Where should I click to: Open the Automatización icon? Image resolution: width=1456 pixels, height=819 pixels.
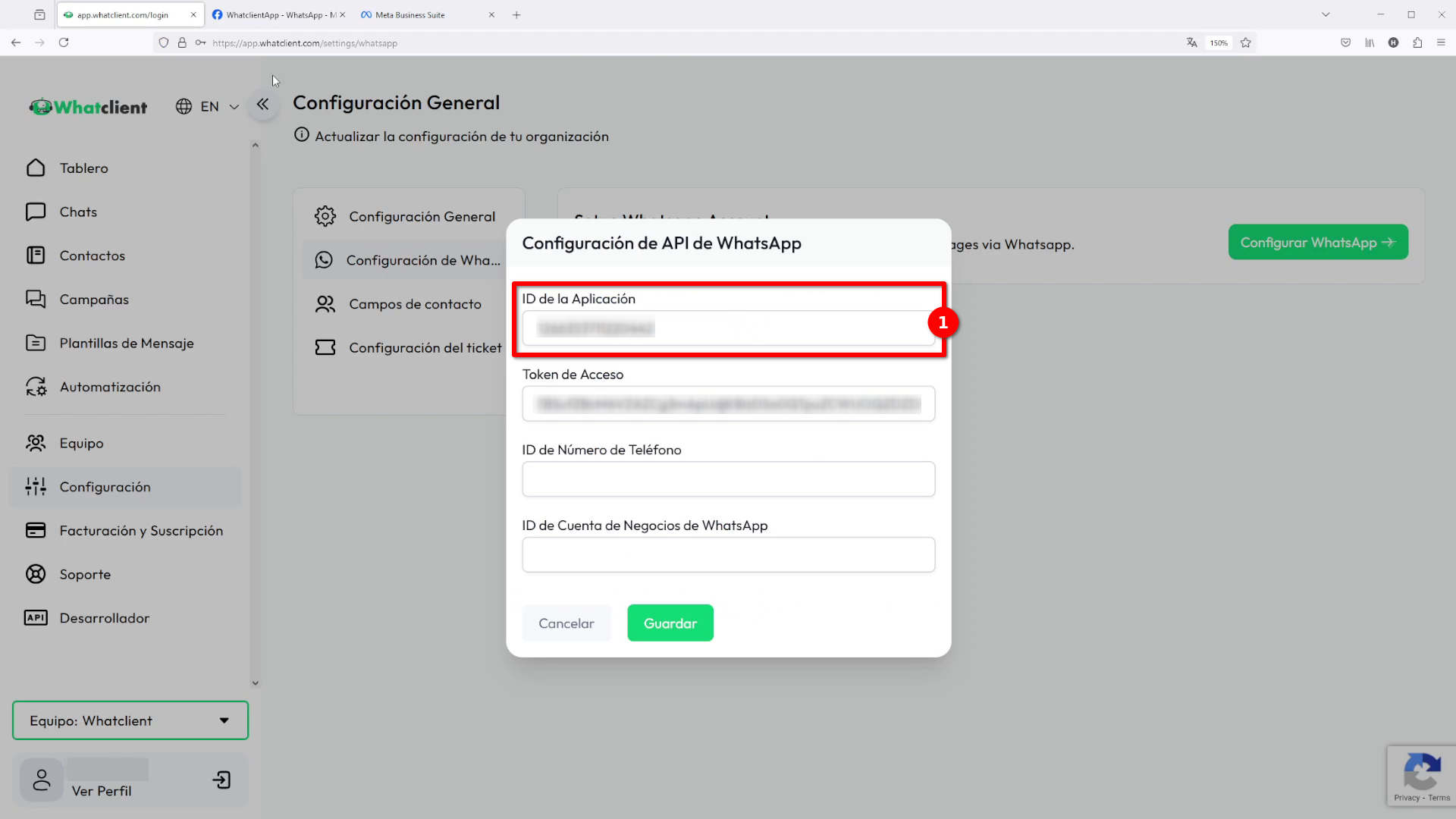[x=36, y=388]
